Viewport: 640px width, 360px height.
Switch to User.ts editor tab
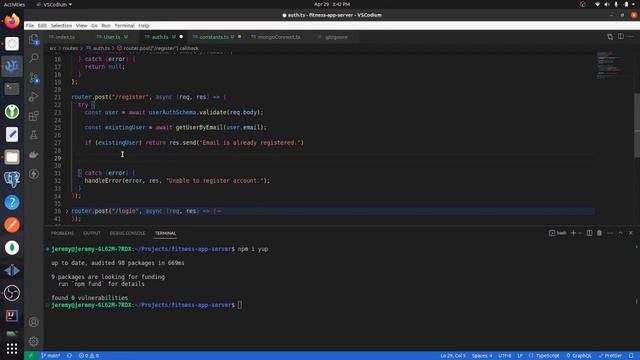[x=111, y=37]
